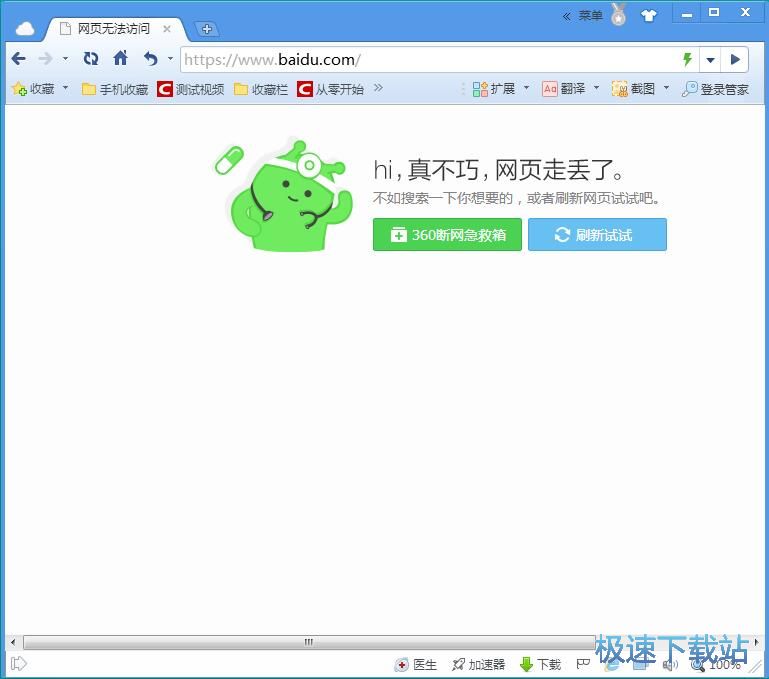
Task: Click the medal icon in the title bar
Action: (619, 14)
